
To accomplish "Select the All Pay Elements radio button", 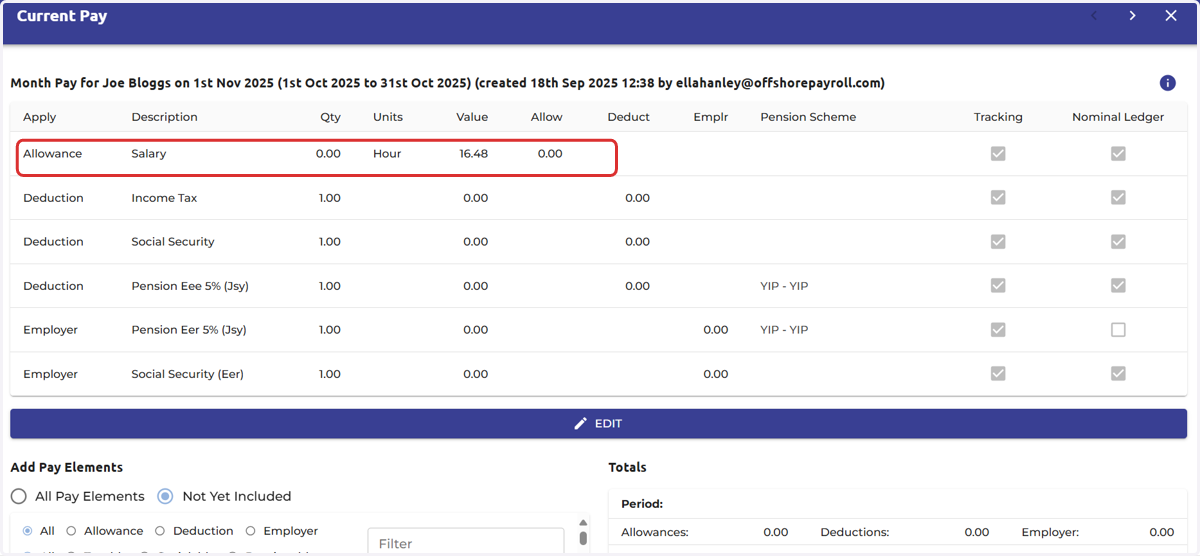I will click(19, 496).
